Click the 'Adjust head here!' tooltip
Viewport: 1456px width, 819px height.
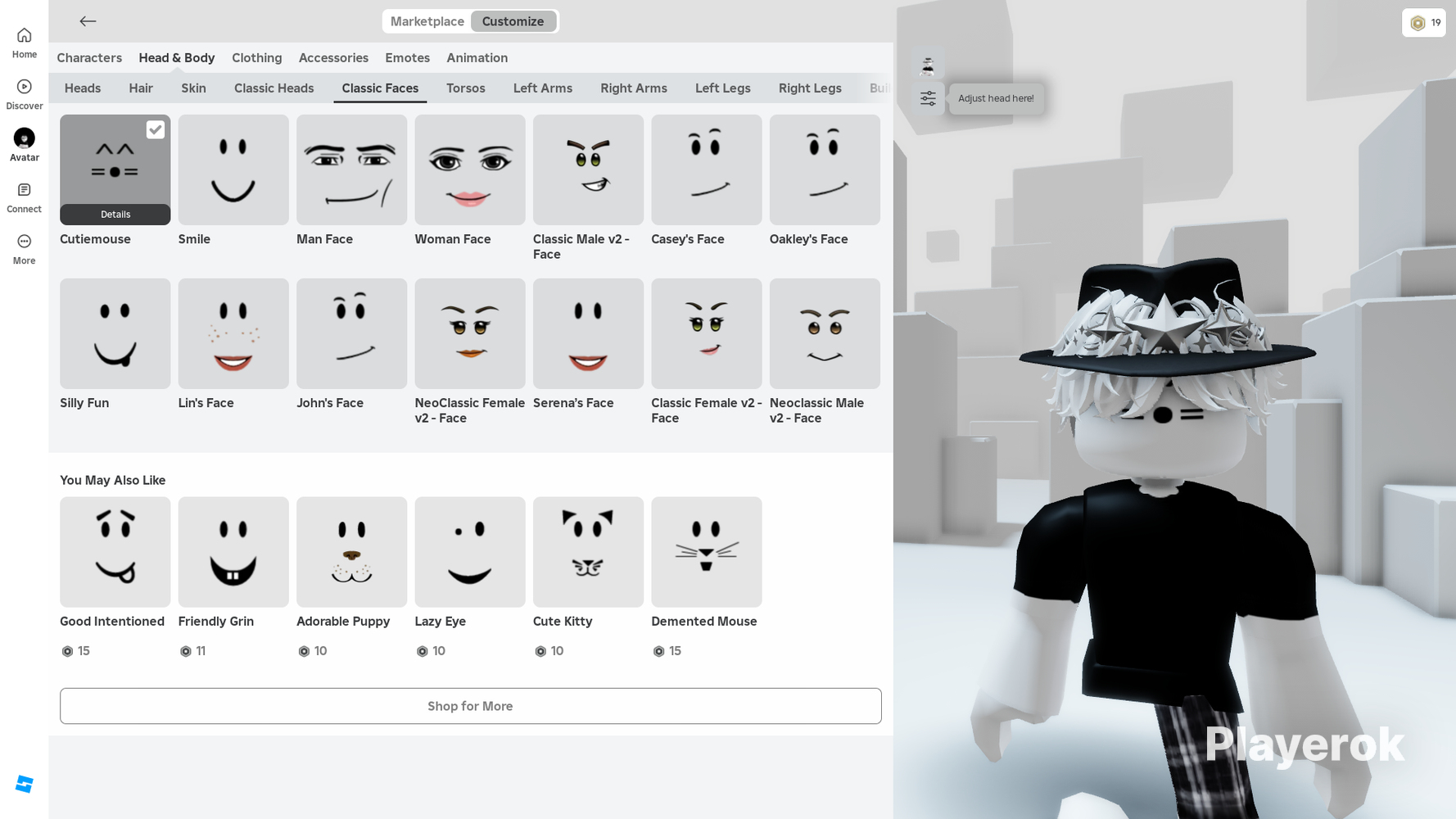point(996,98)
